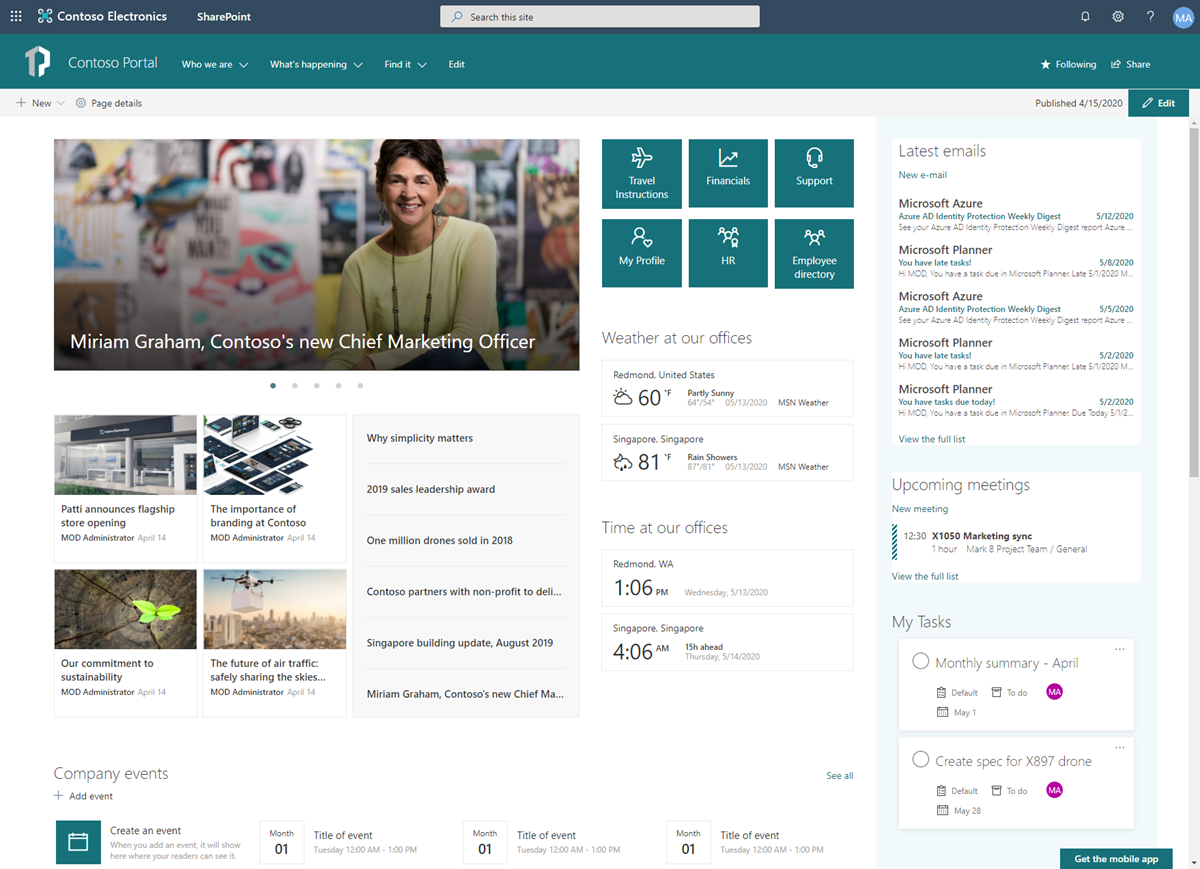Select the first carousel dot
Viewport: 1200px width, 869px height.
(273, 385)
